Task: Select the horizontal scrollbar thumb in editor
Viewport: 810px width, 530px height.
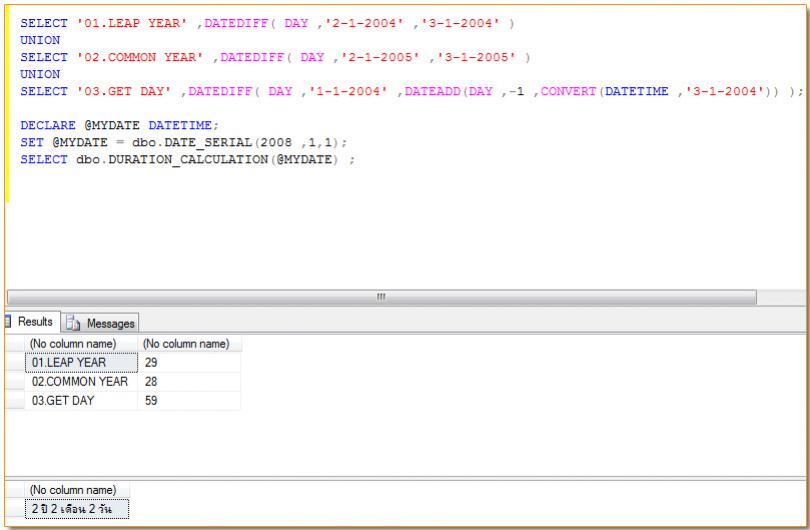Action: click(x=382, y=297)
